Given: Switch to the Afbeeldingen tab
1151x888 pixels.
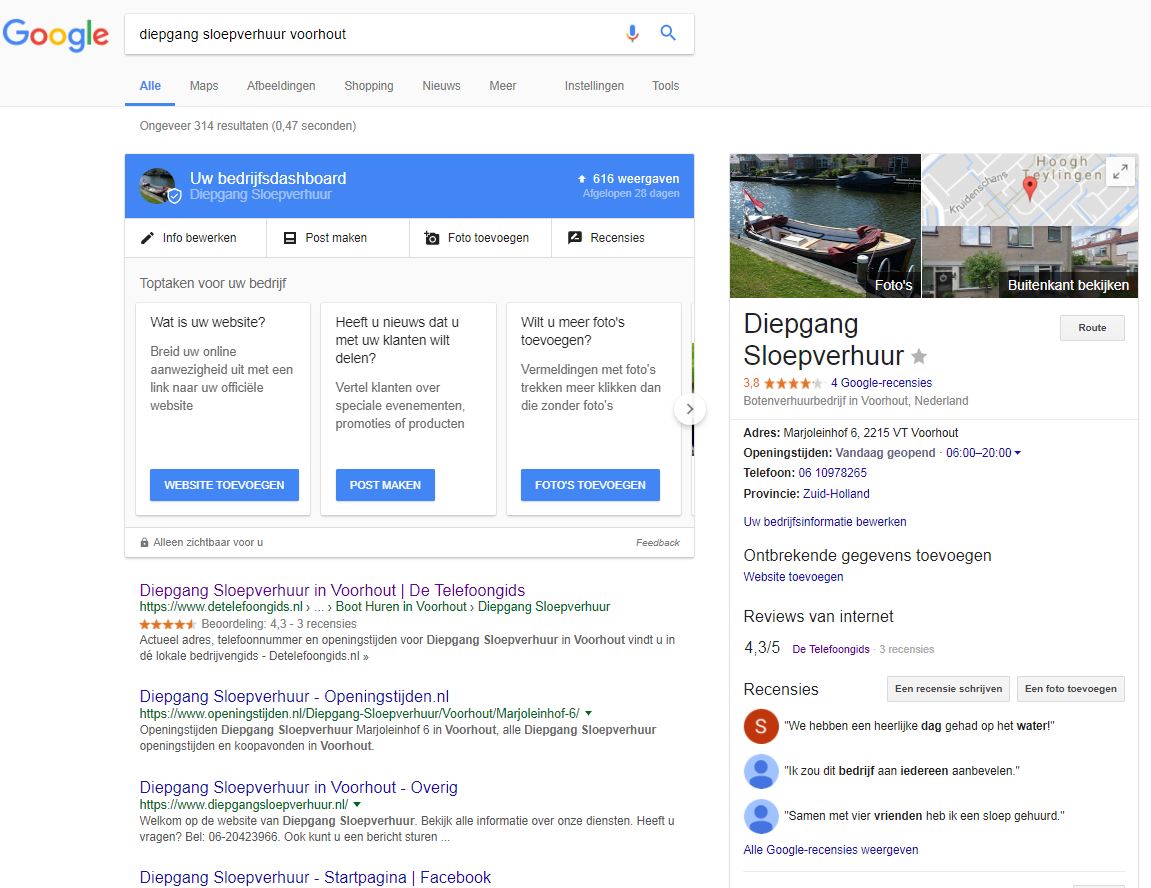Looking at the screenshot, I should click(281, 86).
